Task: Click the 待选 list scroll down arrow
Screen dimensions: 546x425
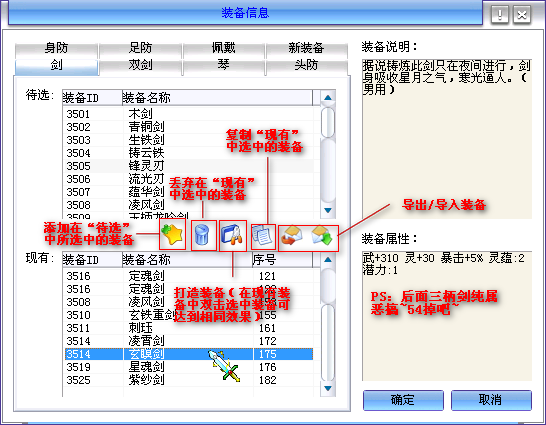Action: 328,210
